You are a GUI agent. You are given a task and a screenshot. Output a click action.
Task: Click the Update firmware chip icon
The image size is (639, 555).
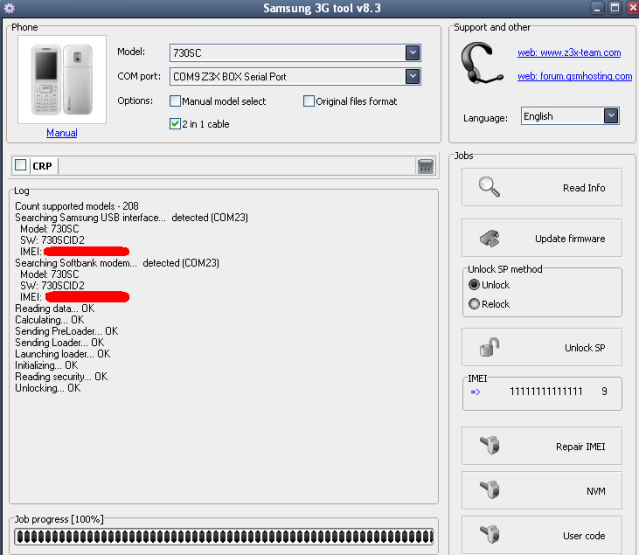(489, 238)
